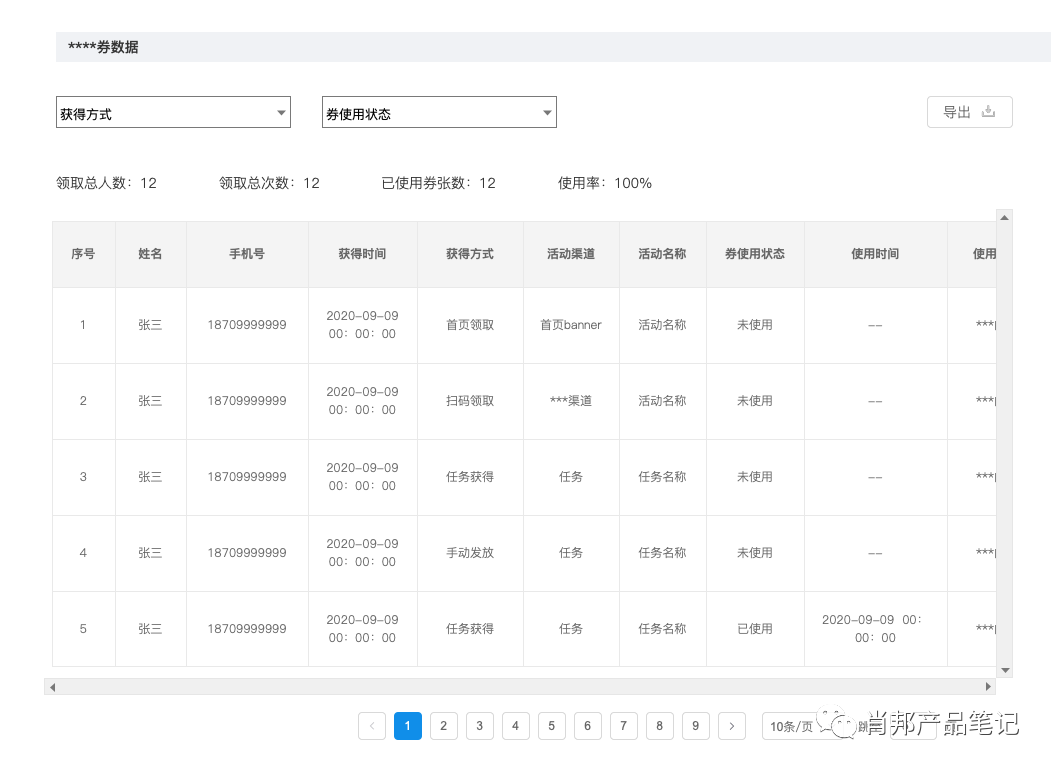Viewport: 1054px width, 770px height.
Task: Click the 领取总人数: 12 statistic
Action: (x=106, y=183)
